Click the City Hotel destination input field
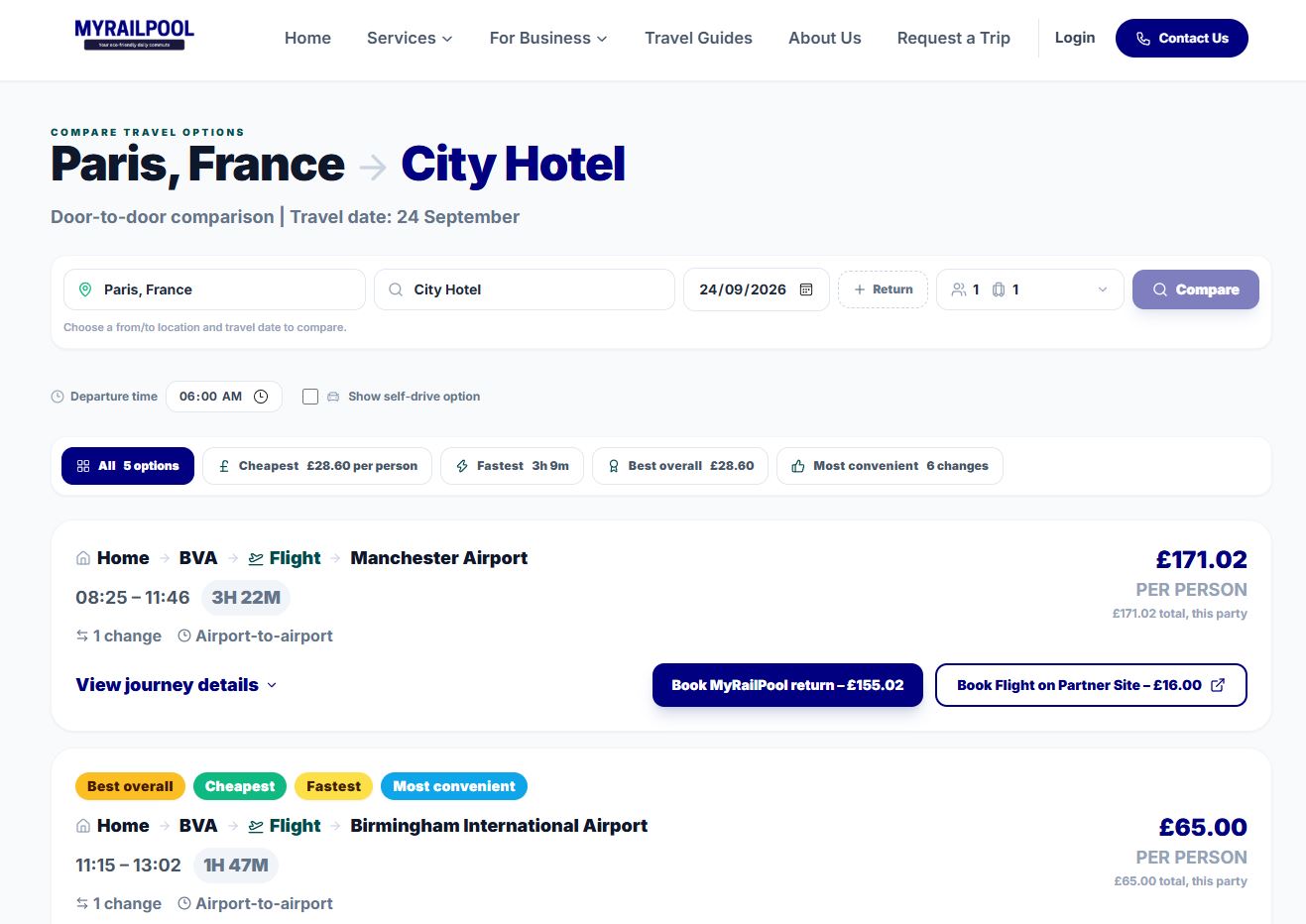This screenshot has width=1306, height=924. point(525,289)
